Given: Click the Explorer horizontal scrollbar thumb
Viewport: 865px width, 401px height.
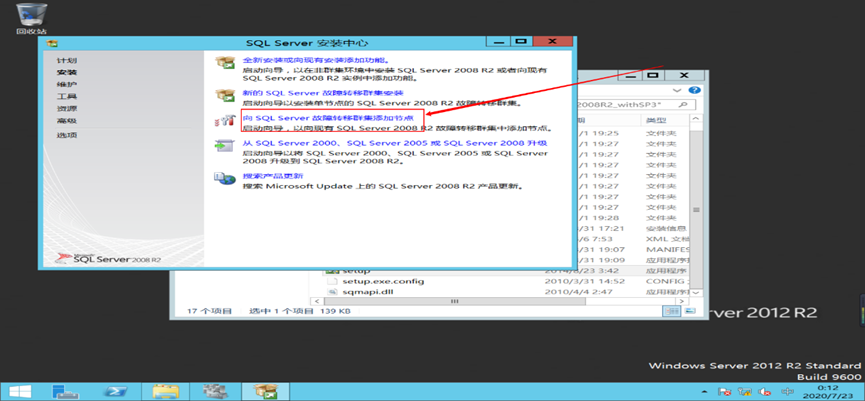Looking at the screenshot, I should (455, 302).
